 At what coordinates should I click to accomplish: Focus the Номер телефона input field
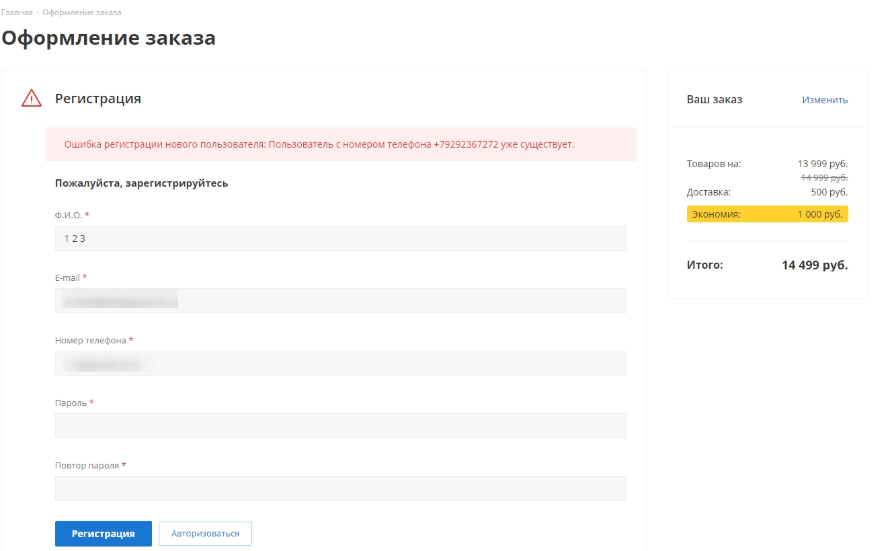pyautogui.click(x=340, y=363)
